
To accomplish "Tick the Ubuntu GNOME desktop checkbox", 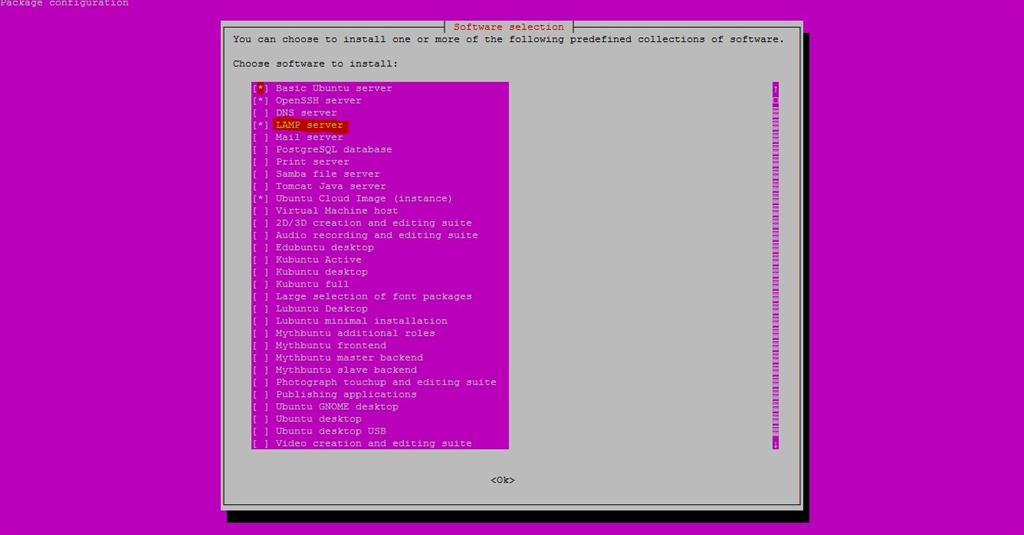I will (261, 407).
